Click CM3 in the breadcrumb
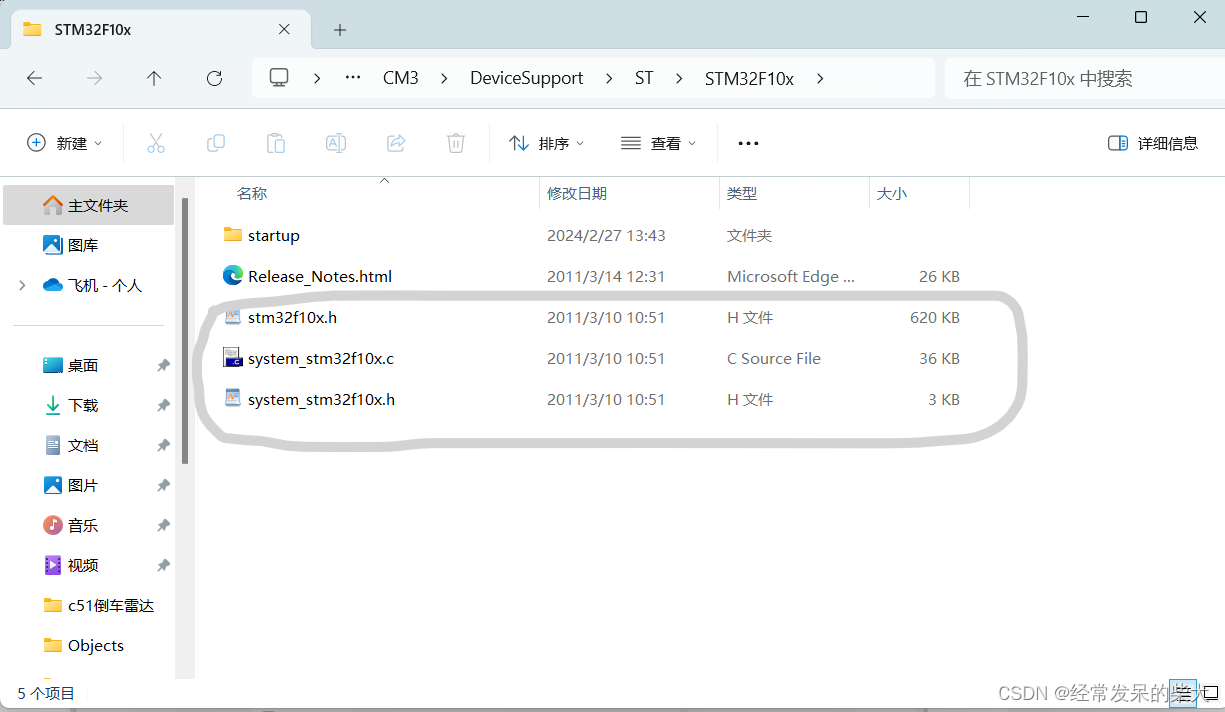Image resolution: width=1225 pixels, height=712 pixels. click(x=401, y=78)
